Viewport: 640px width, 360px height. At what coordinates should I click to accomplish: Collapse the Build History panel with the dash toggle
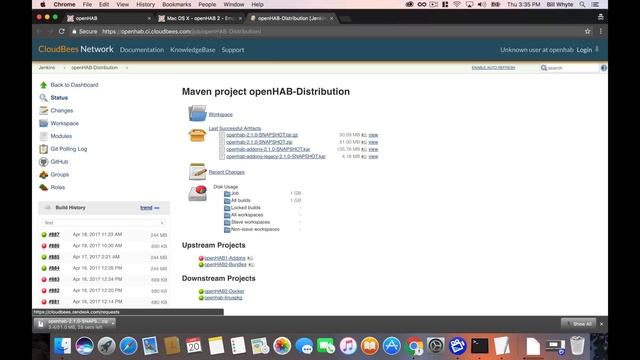[x=157, y=208]
